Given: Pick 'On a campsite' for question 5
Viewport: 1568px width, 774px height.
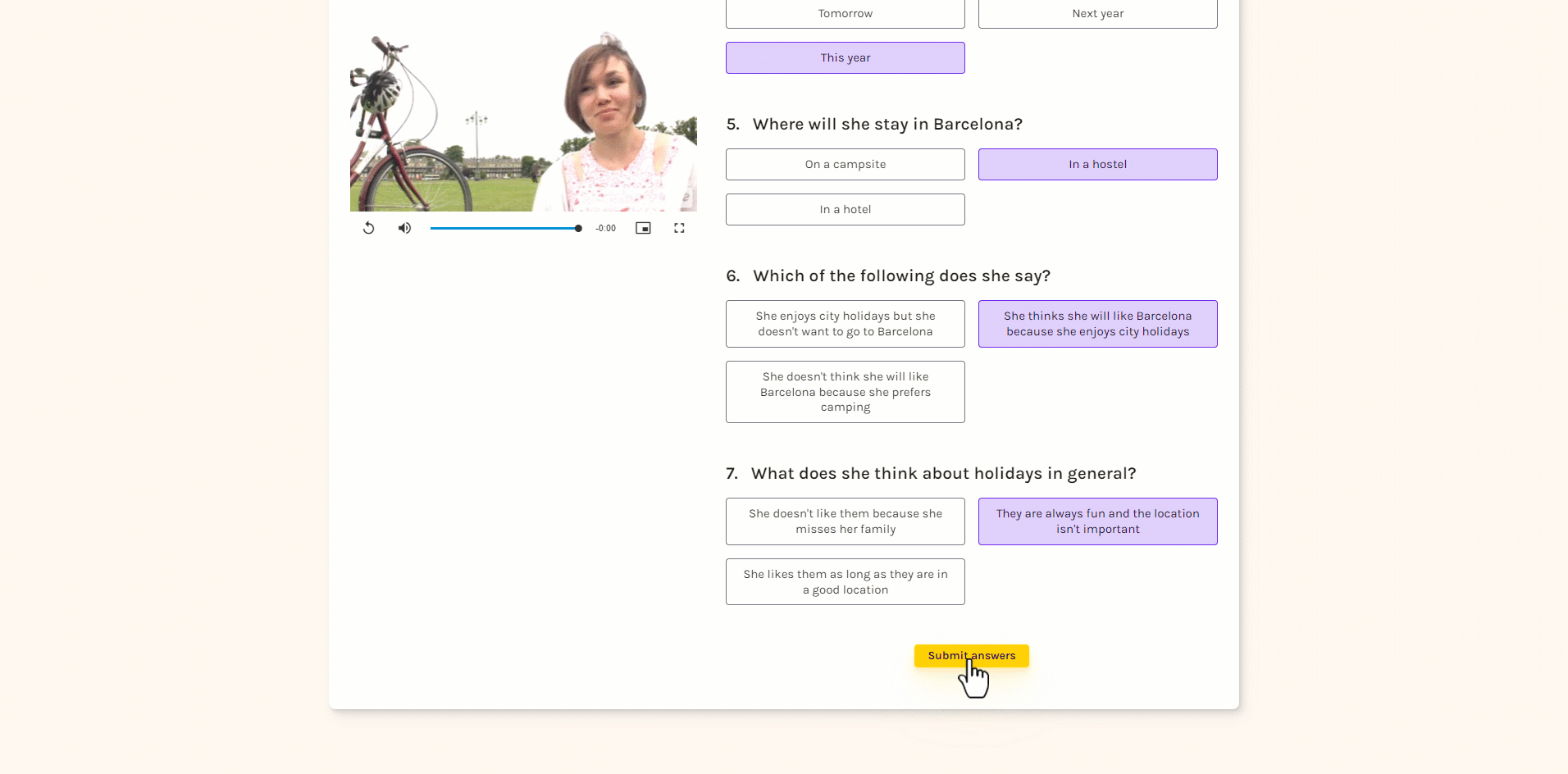Looking at the screenshot, I should coord(846,164).
